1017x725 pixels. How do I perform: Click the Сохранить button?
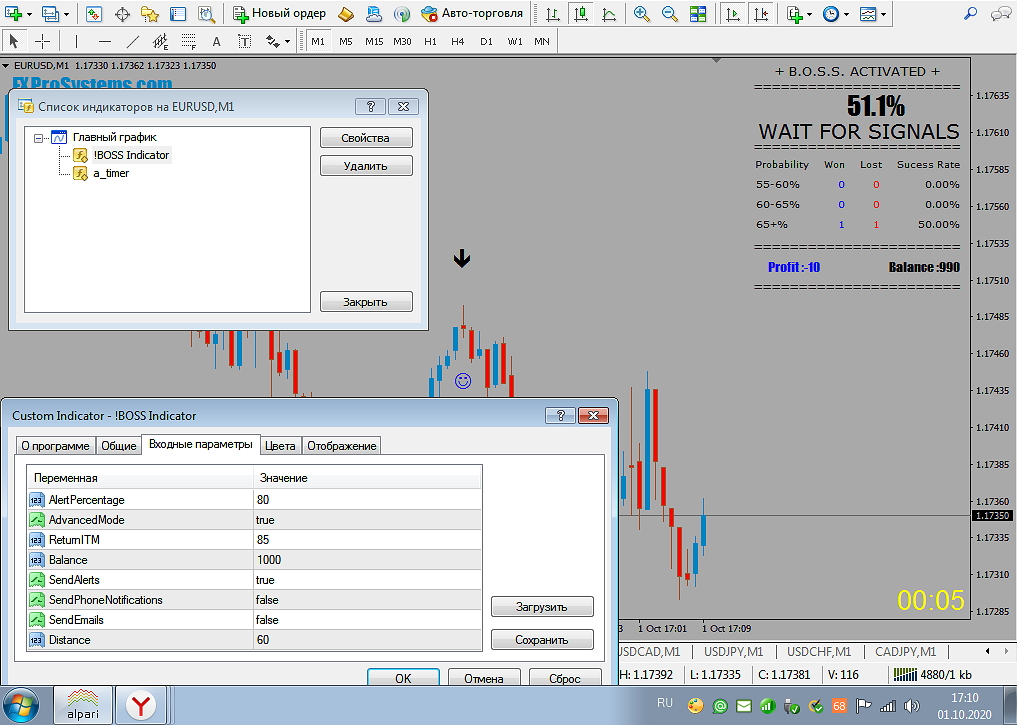(x=542, y=640)
